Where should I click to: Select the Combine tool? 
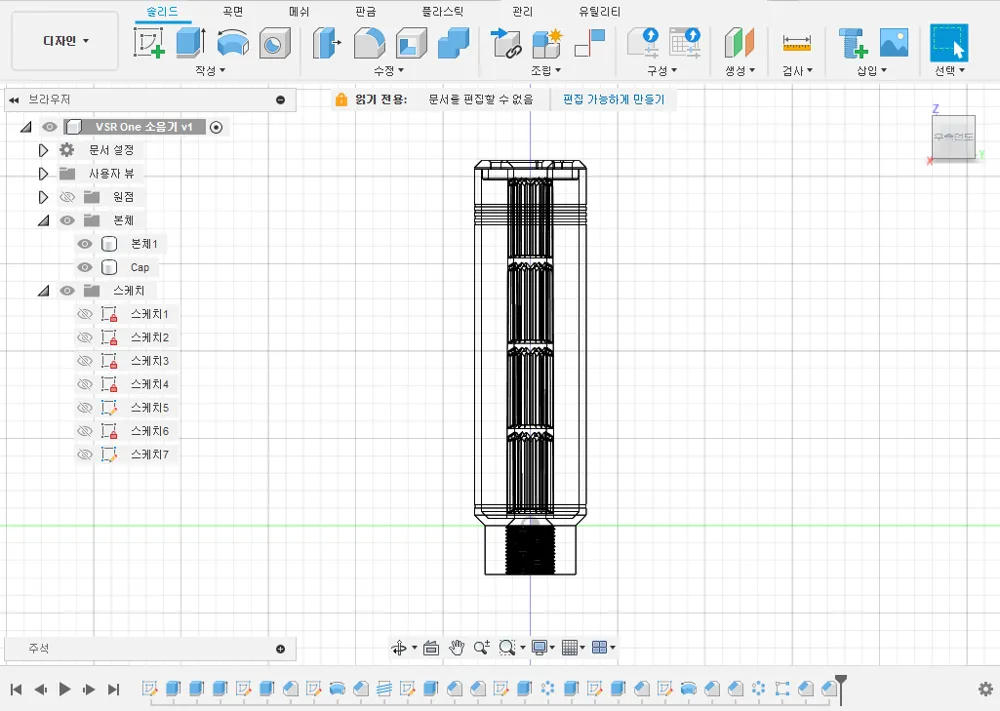[x=453, y=43]
